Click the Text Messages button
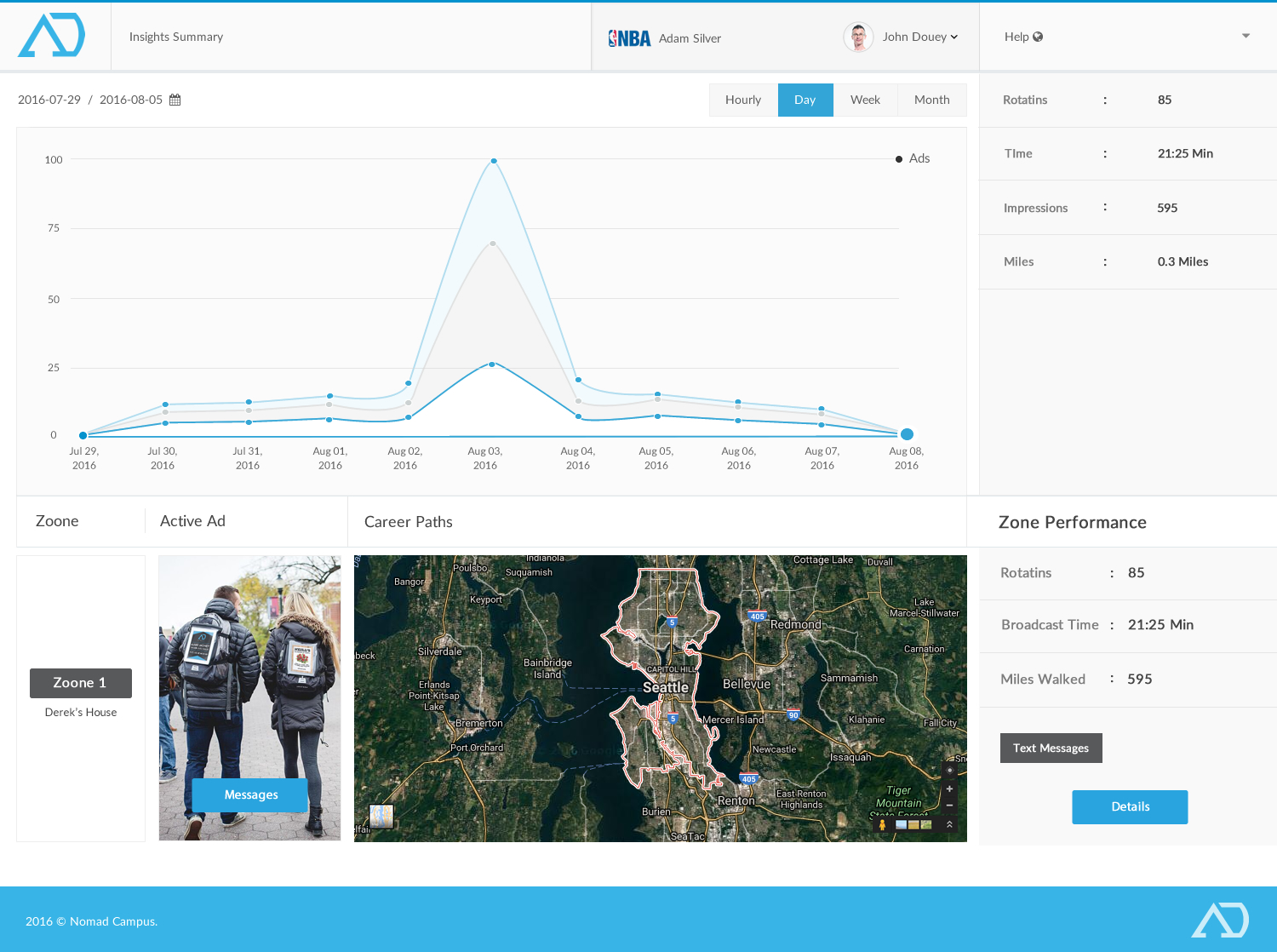Image resolution: width=1277 pixels, height=952 pixels. (x=1051, y=748)
